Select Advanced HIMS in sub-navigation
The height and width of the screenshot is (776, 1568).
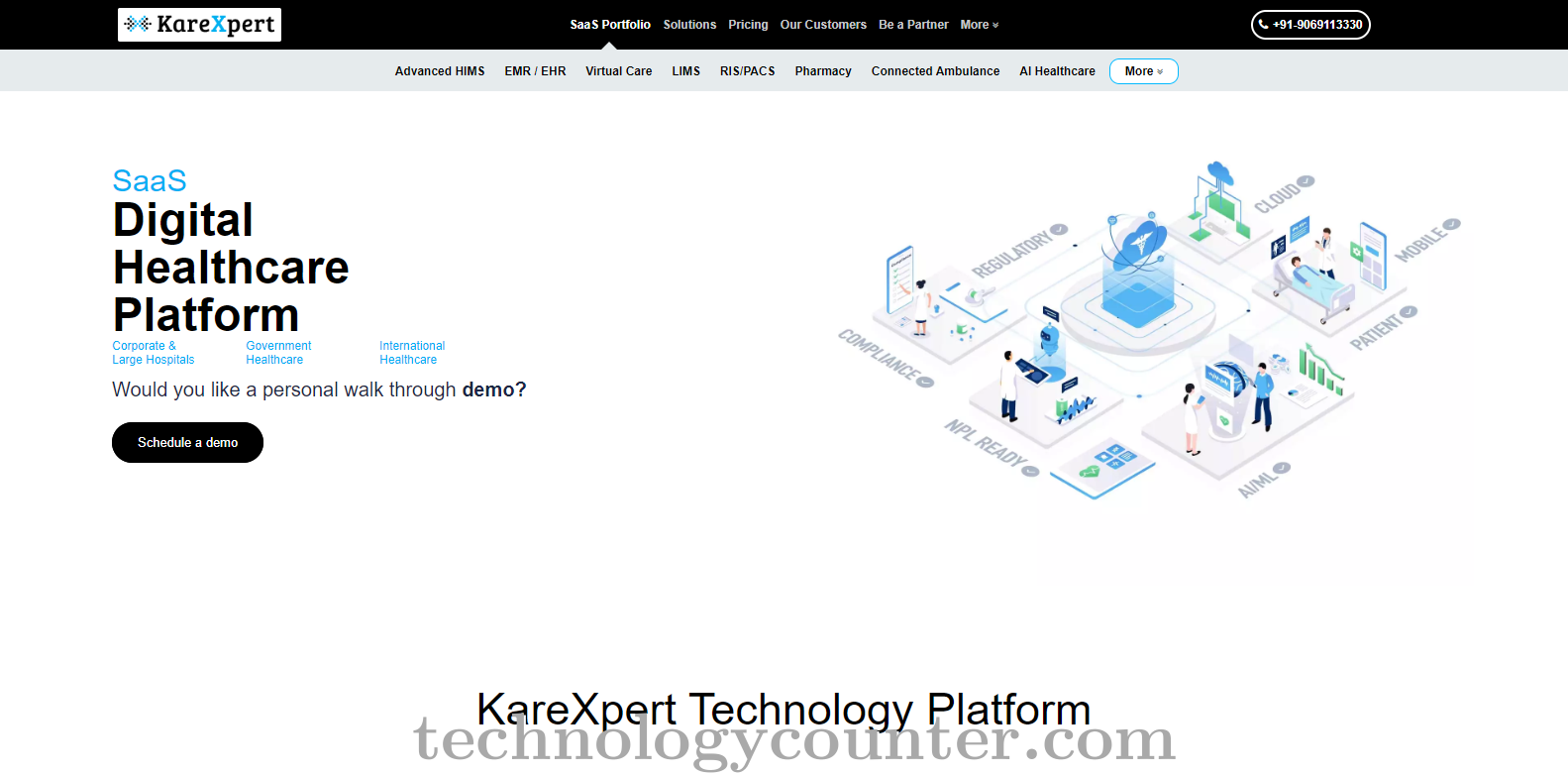[440, 71]
